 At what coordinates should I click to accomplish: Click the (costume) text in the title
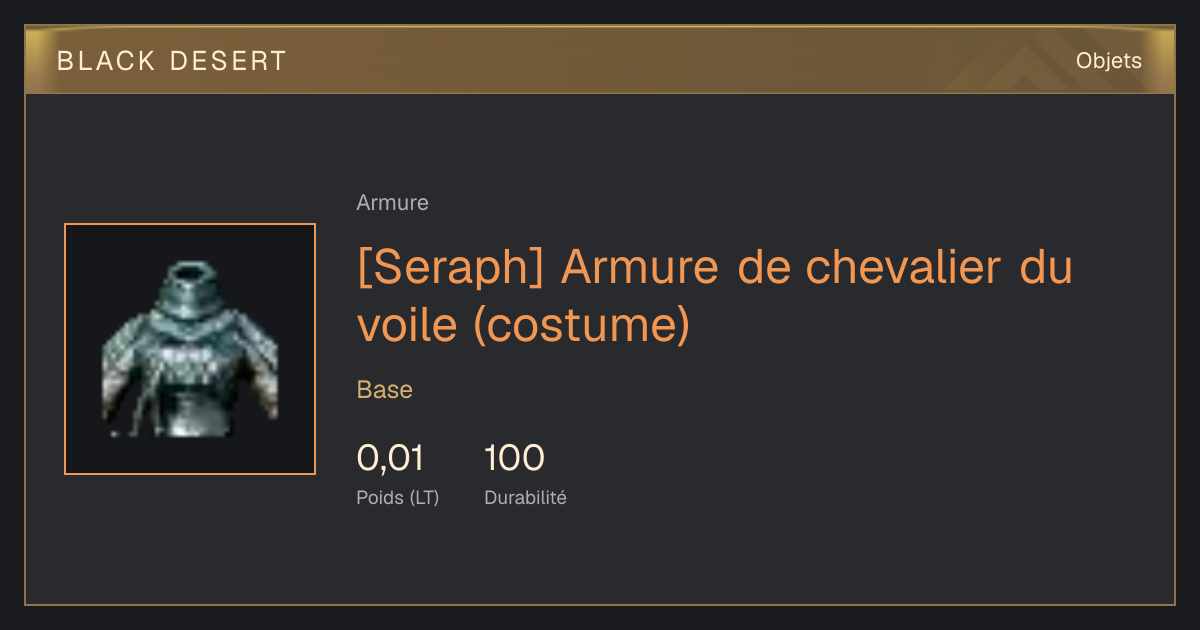(581, 326)
